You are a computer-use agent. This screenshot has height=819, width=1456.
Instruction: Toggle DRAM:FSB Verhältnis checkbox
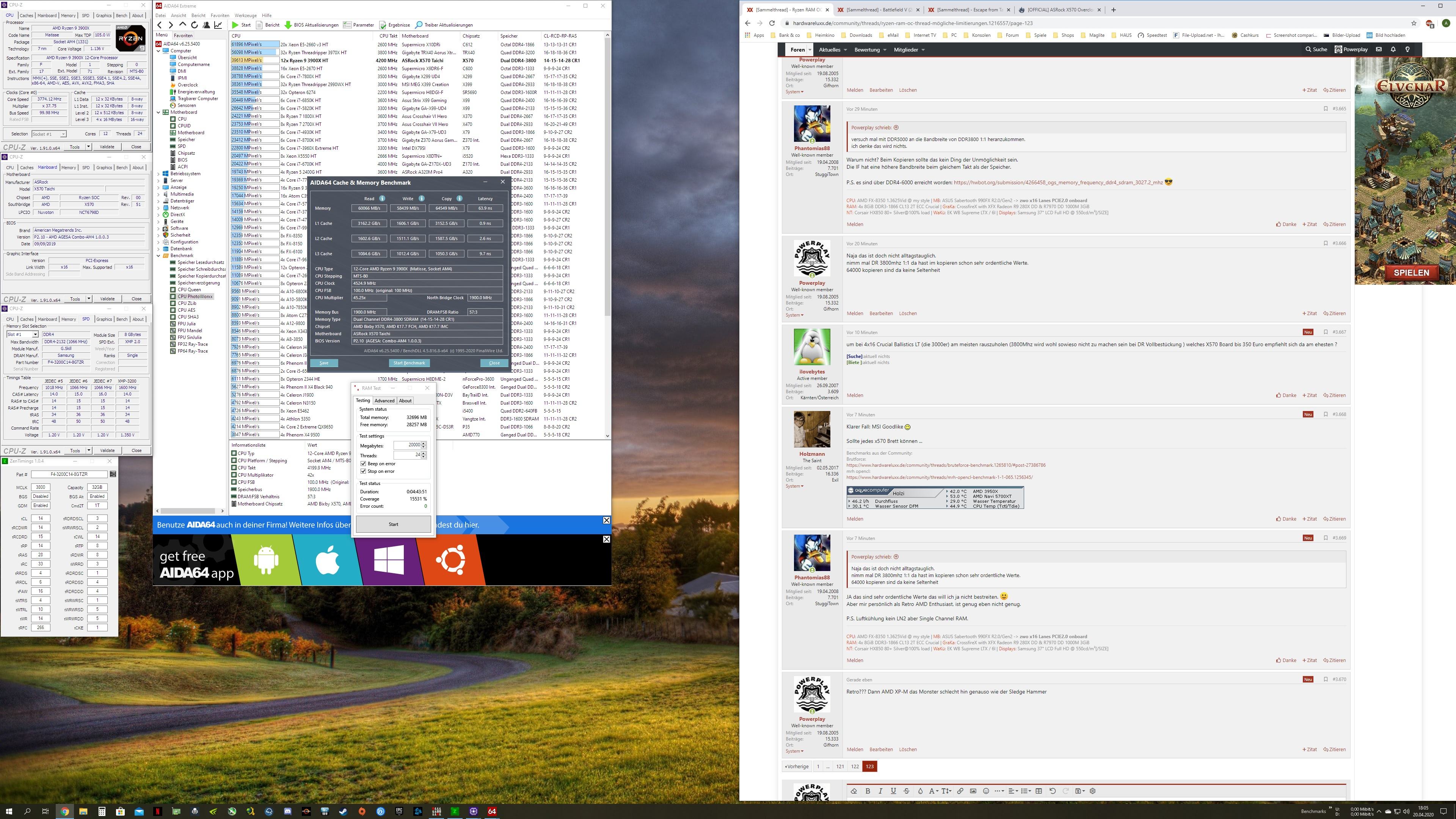coord(234,496)
